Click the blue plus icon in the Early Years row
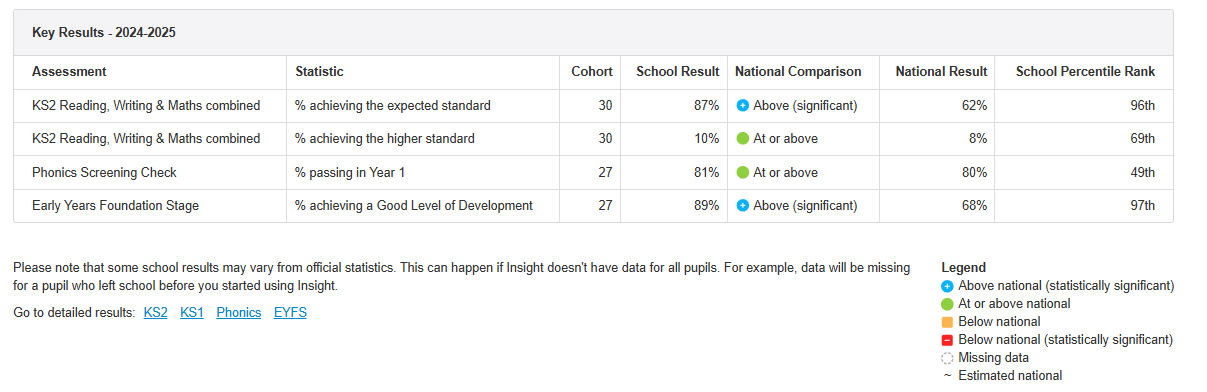 743,206
